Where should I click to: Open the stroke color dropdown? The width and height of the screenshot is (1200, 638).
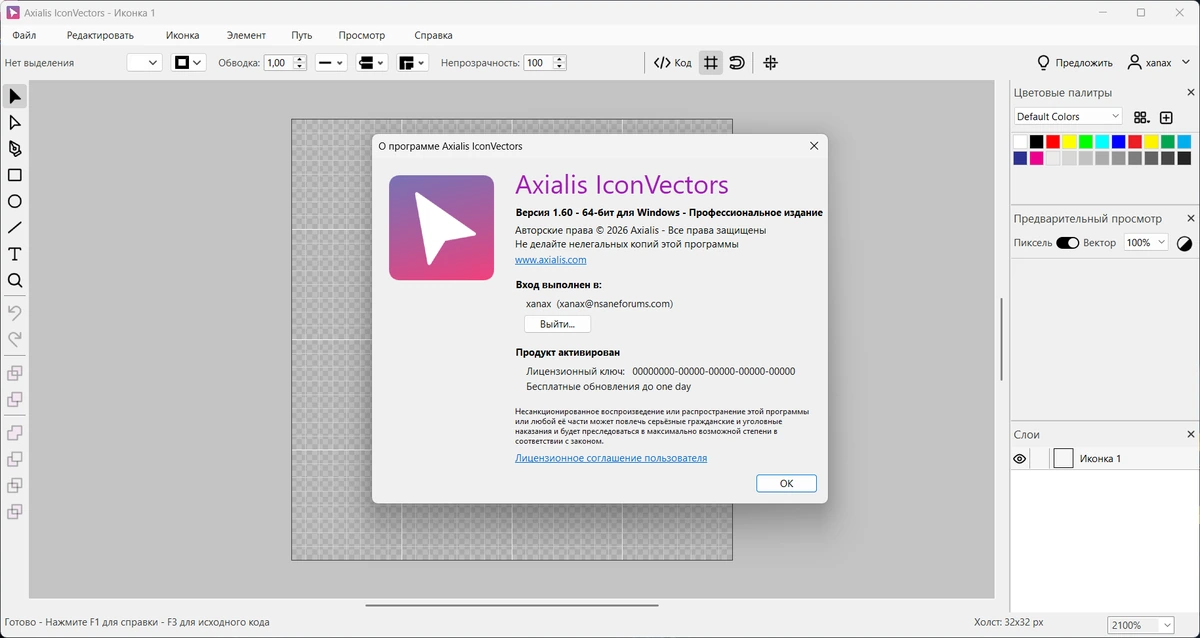pos(188,62)
